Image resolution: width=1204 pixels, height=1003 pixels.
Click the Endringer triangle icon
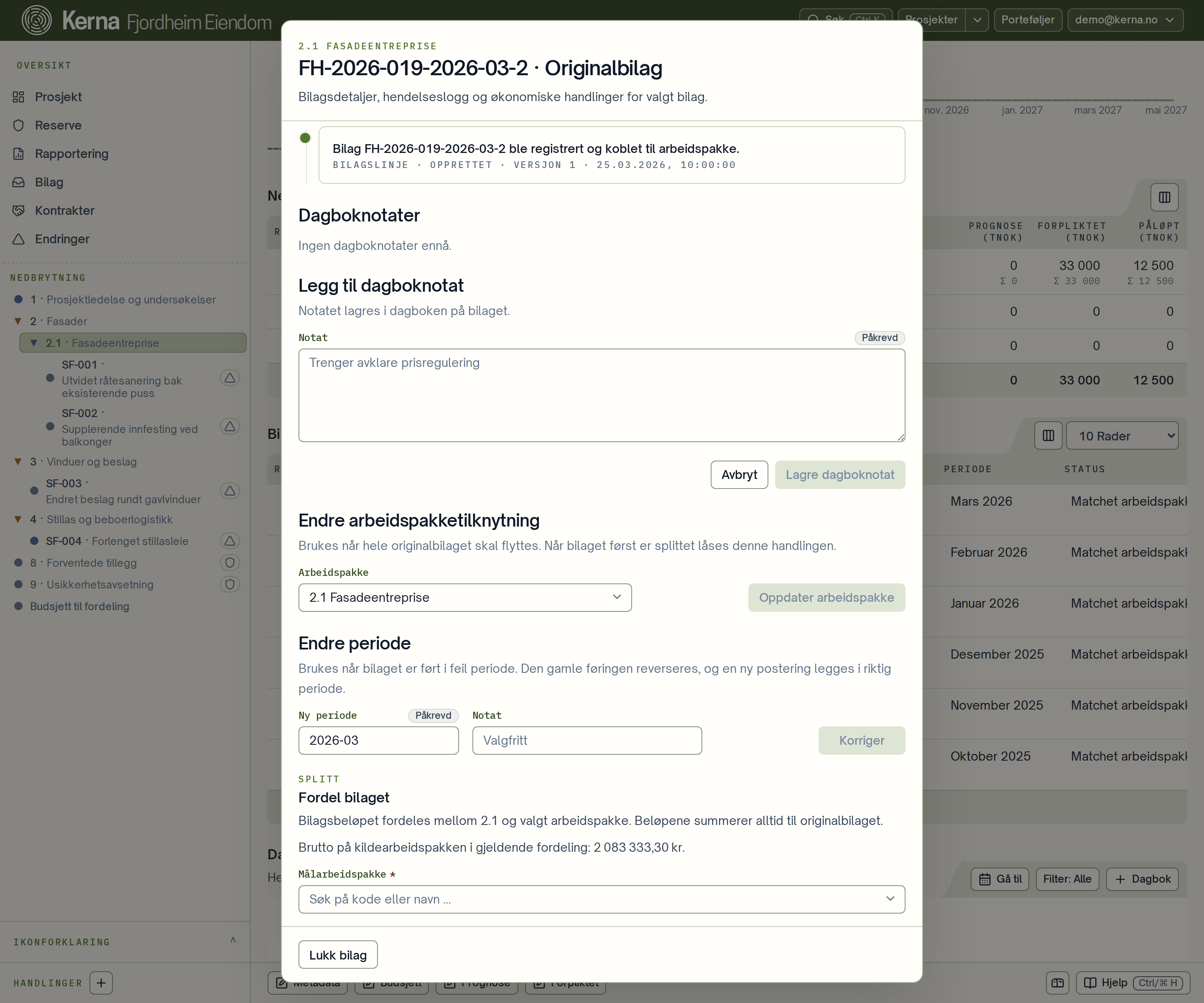click(18, 239)
